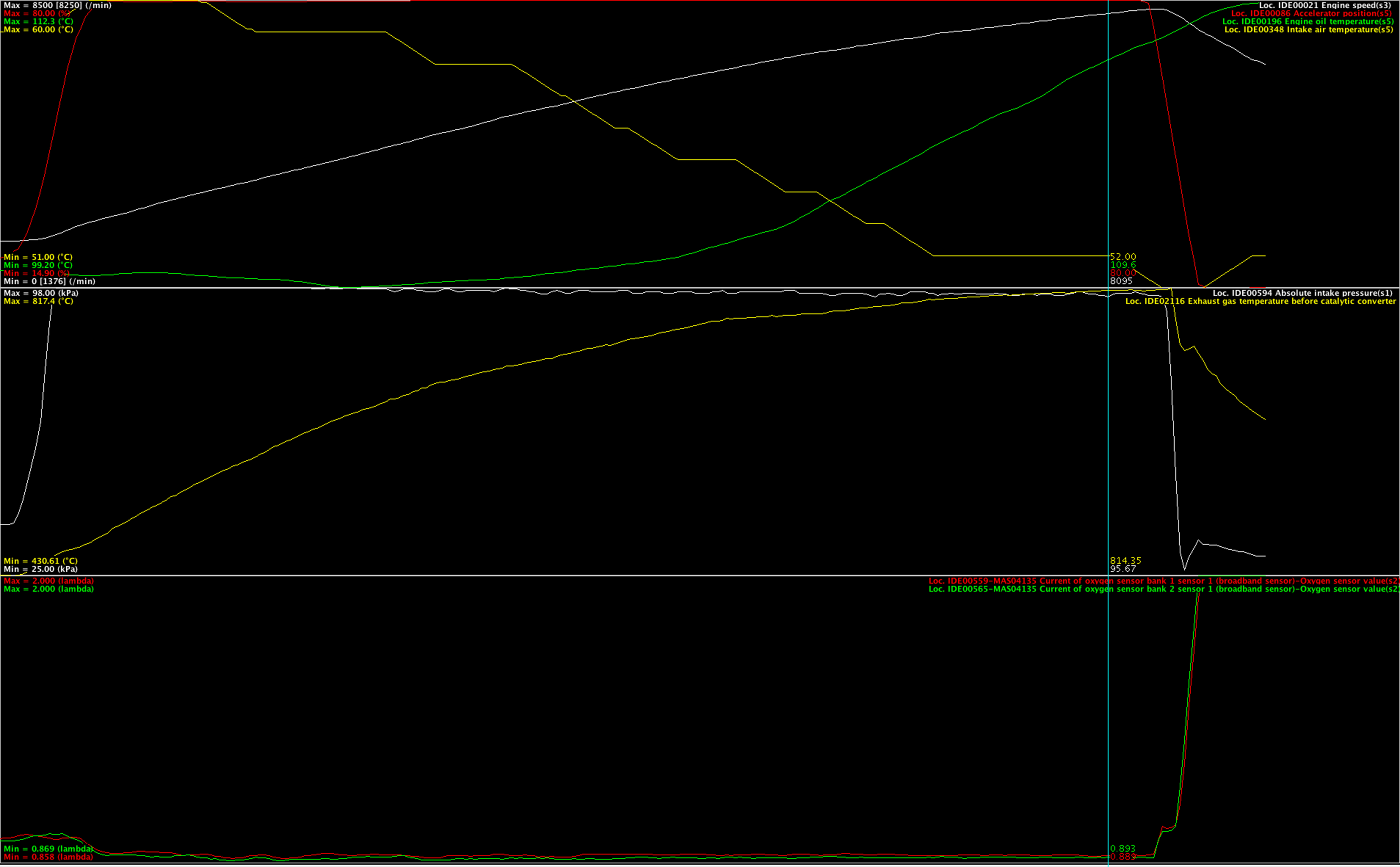
Task: Select the Intake air temperature legend entry
Action: [x=1308, y=29]
